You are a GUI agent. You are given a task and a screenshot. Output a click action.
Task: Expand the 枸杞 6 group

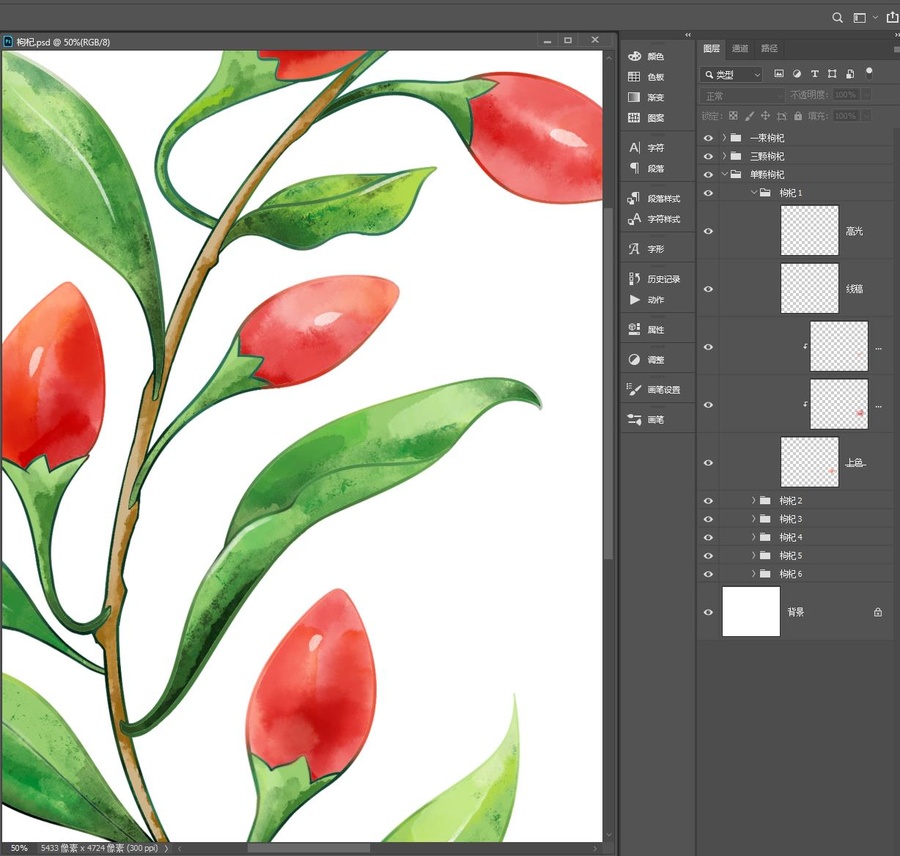pos(754,574)
